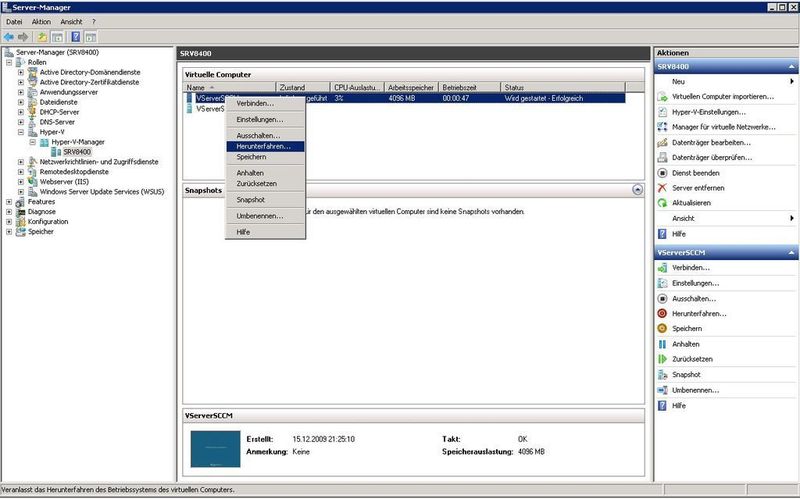This screenshot has height=499, width=800.
Task: Click the Up one level toolbar icon
Action: [42, 37]
